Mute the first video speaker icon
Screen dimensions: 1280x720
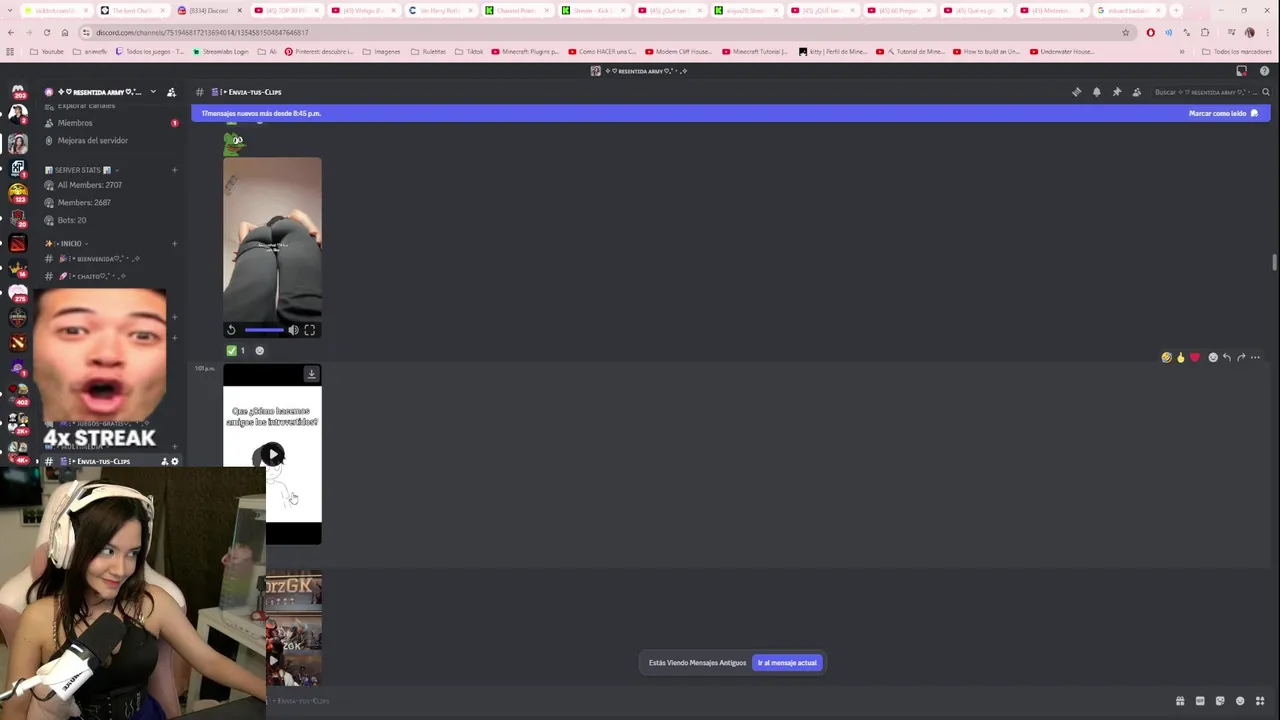click(293, 330)
